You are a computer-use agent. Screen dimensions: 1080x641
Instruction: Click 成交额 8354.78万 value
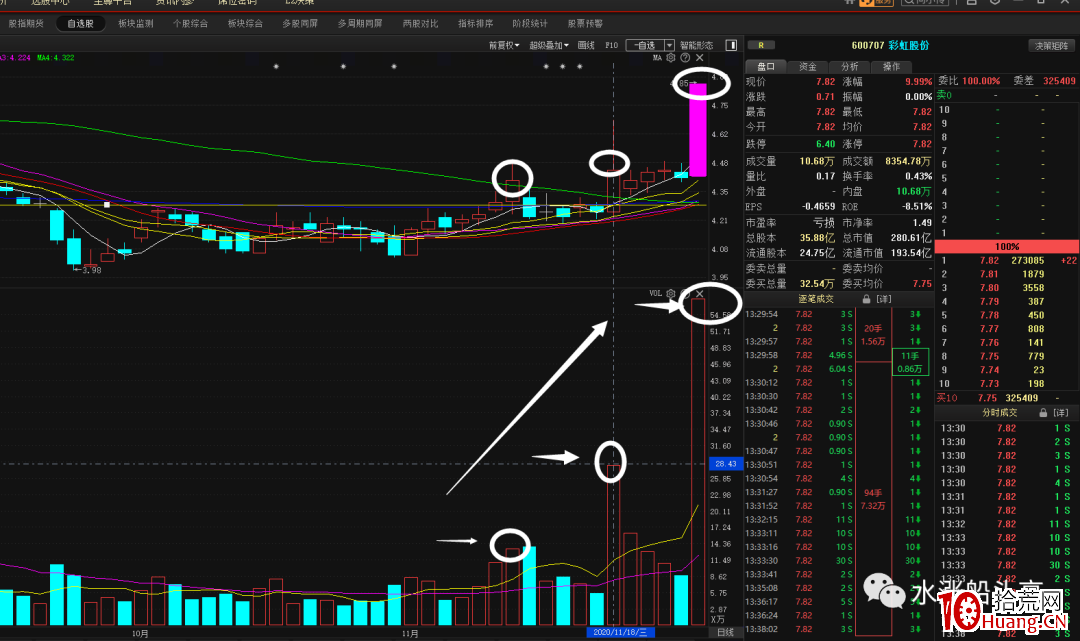[908, 161]
